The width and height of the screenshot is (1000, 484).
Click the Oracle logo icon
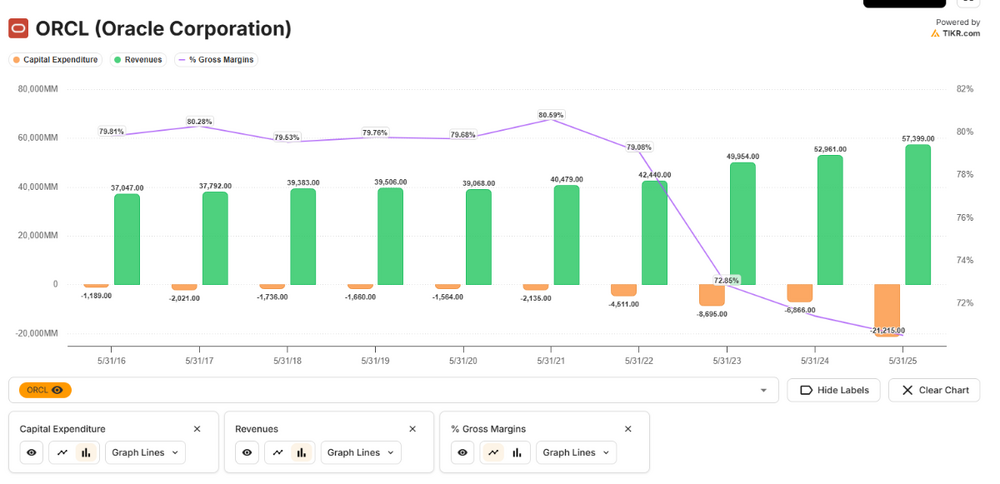[x=18, y=29]
